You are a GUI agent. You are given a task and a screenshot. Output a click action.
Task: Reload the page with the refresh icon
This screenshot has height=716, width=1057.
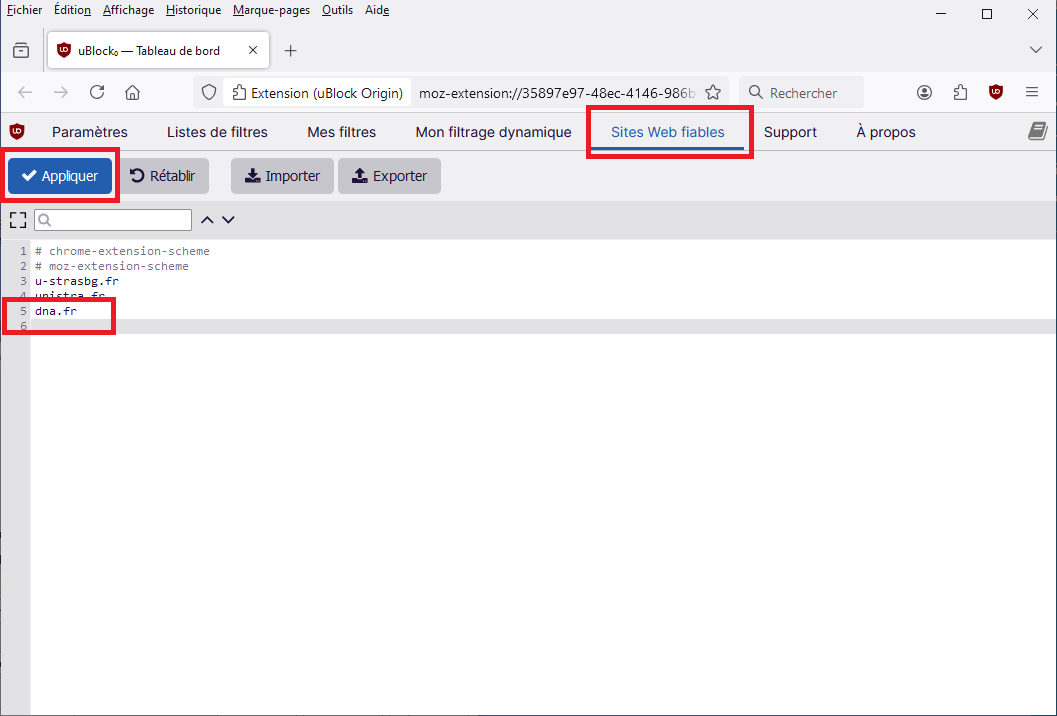[97, 92]
